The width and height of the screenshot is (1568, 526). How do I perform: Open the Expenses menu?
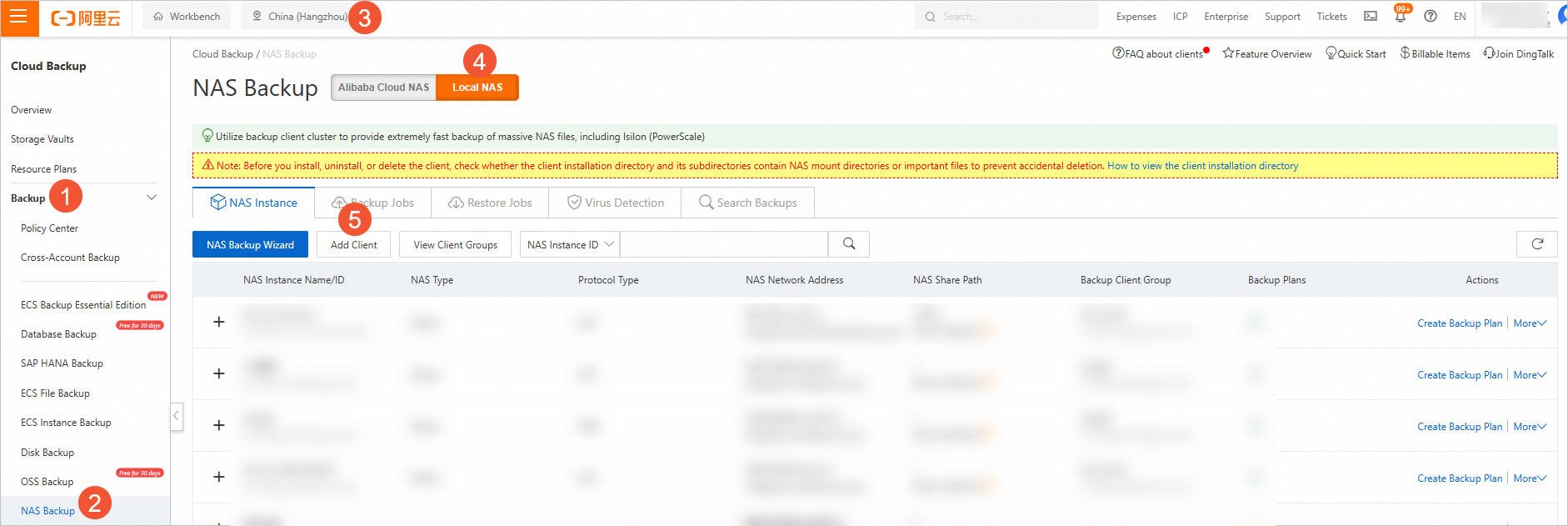[1136, 17]
